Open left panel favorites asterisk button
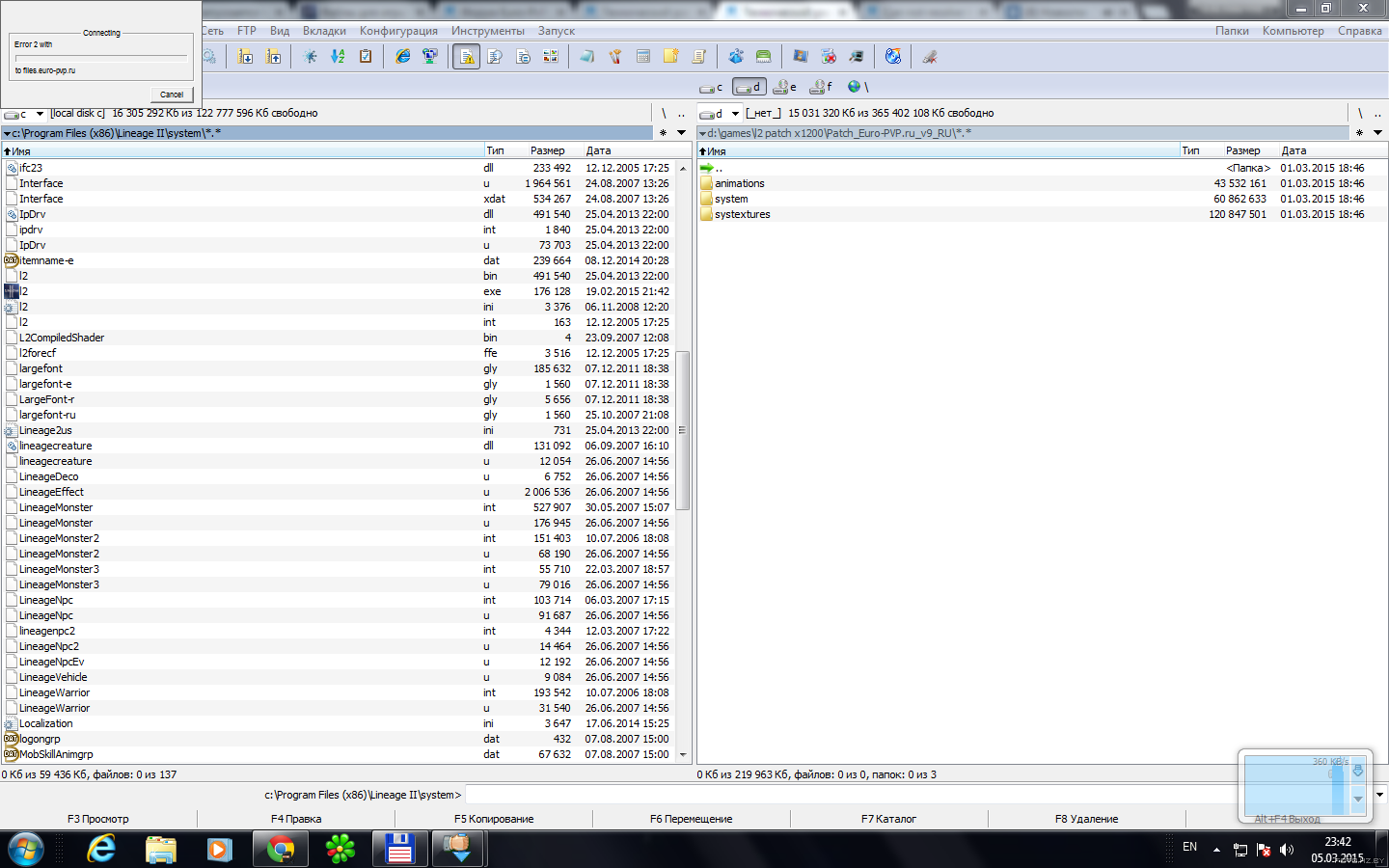This screenshot has width=1389, height=868. tap(663, 133)
